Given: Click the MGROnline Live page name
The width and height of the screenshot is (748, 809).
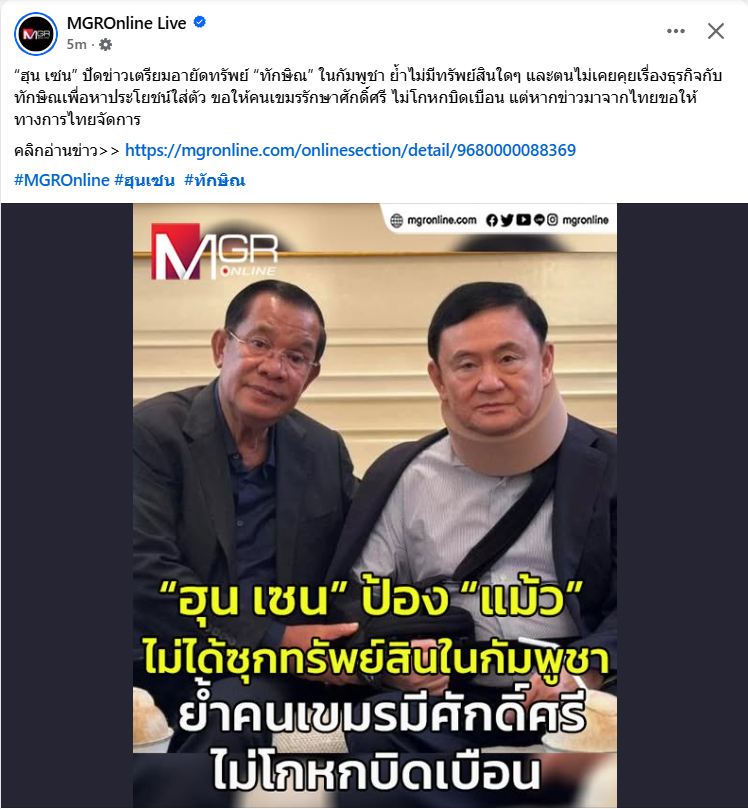Looking at the screenshot, I should (x=126, y=23).
